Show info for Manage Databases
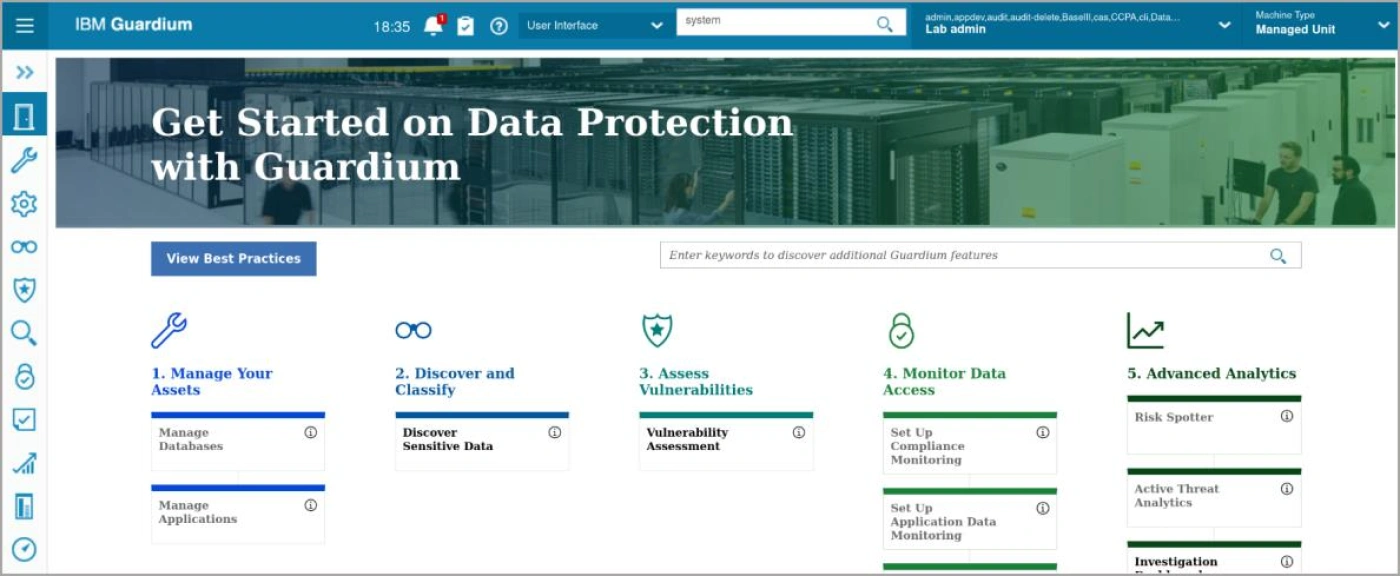 click(311, 432)
